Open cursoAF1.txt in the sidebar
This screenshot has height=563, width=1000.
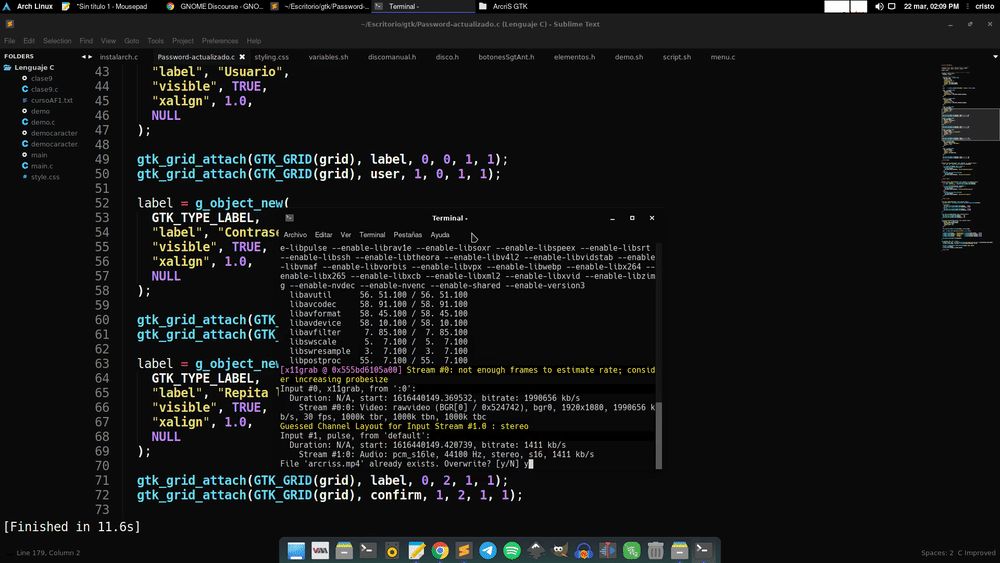pos(52,100)
